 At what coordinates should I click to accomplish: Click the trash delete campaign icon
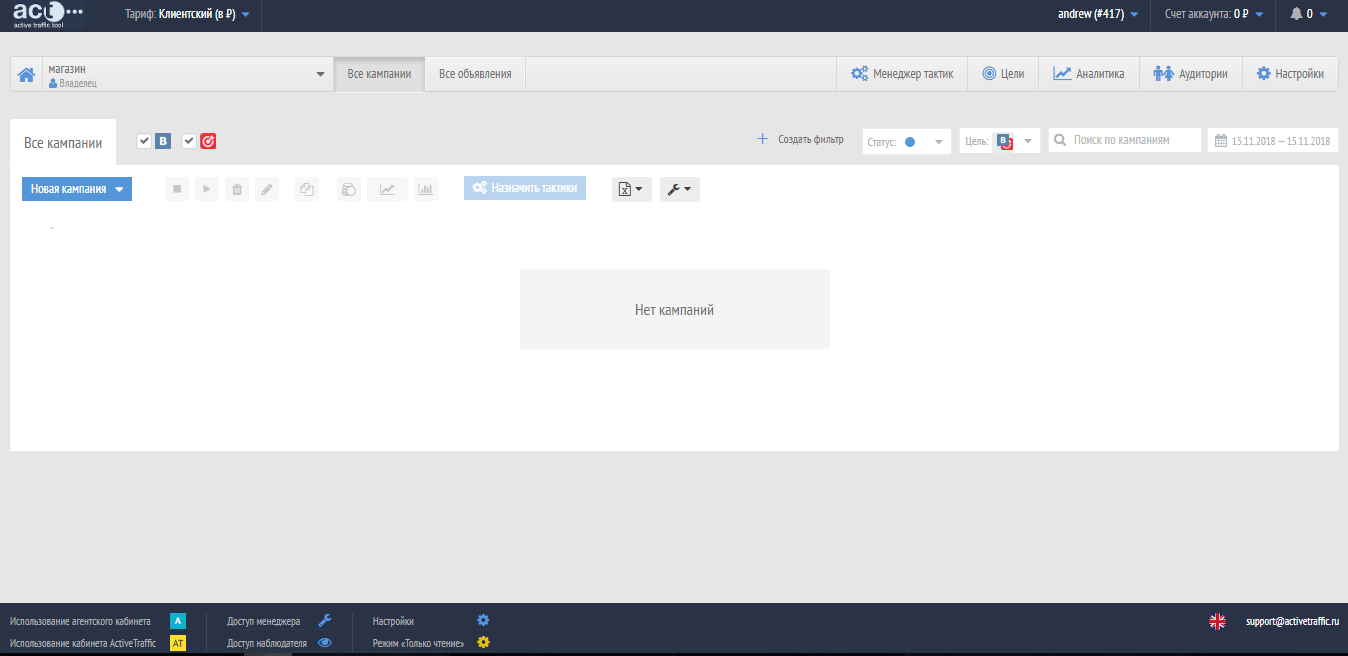click(237, 189)
